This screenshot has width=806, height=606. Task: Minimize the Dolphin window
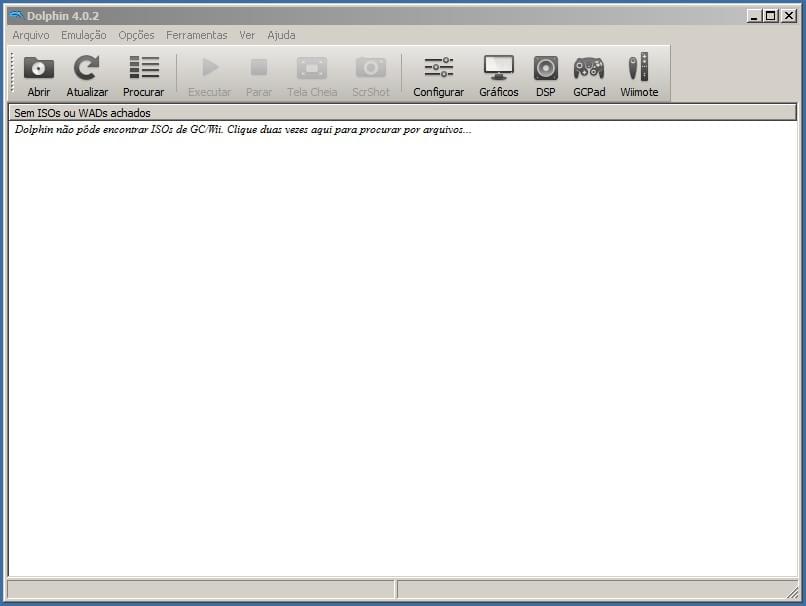coord(754,16)
